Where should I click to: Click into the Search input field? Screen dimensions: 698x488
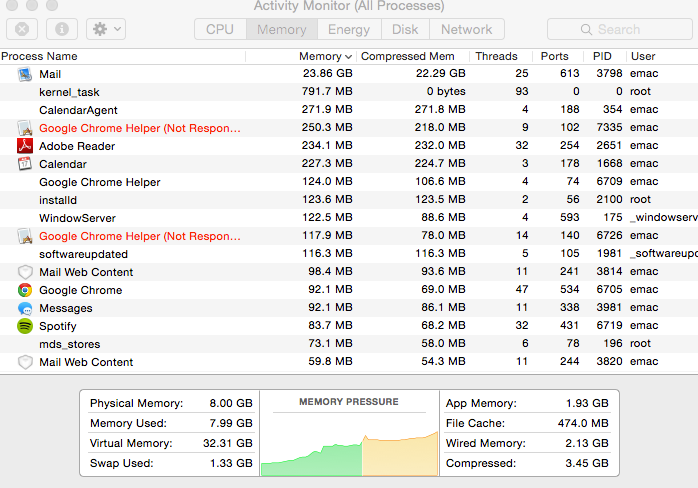620,29
